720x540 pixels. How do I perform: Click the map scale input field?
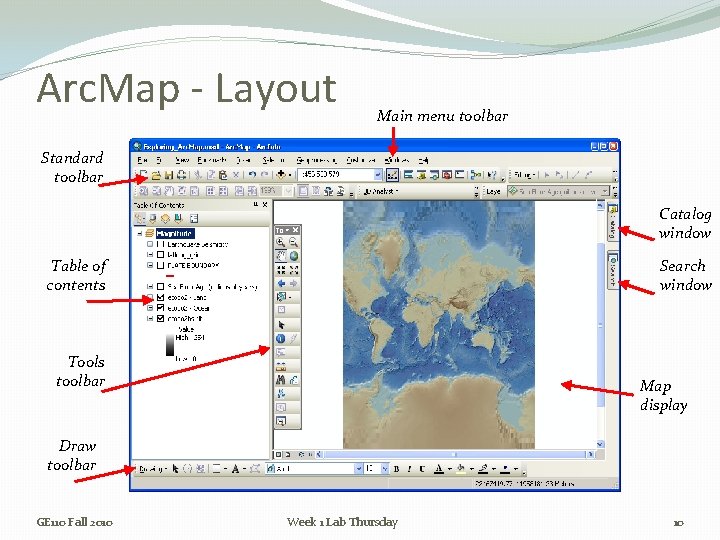336,175
